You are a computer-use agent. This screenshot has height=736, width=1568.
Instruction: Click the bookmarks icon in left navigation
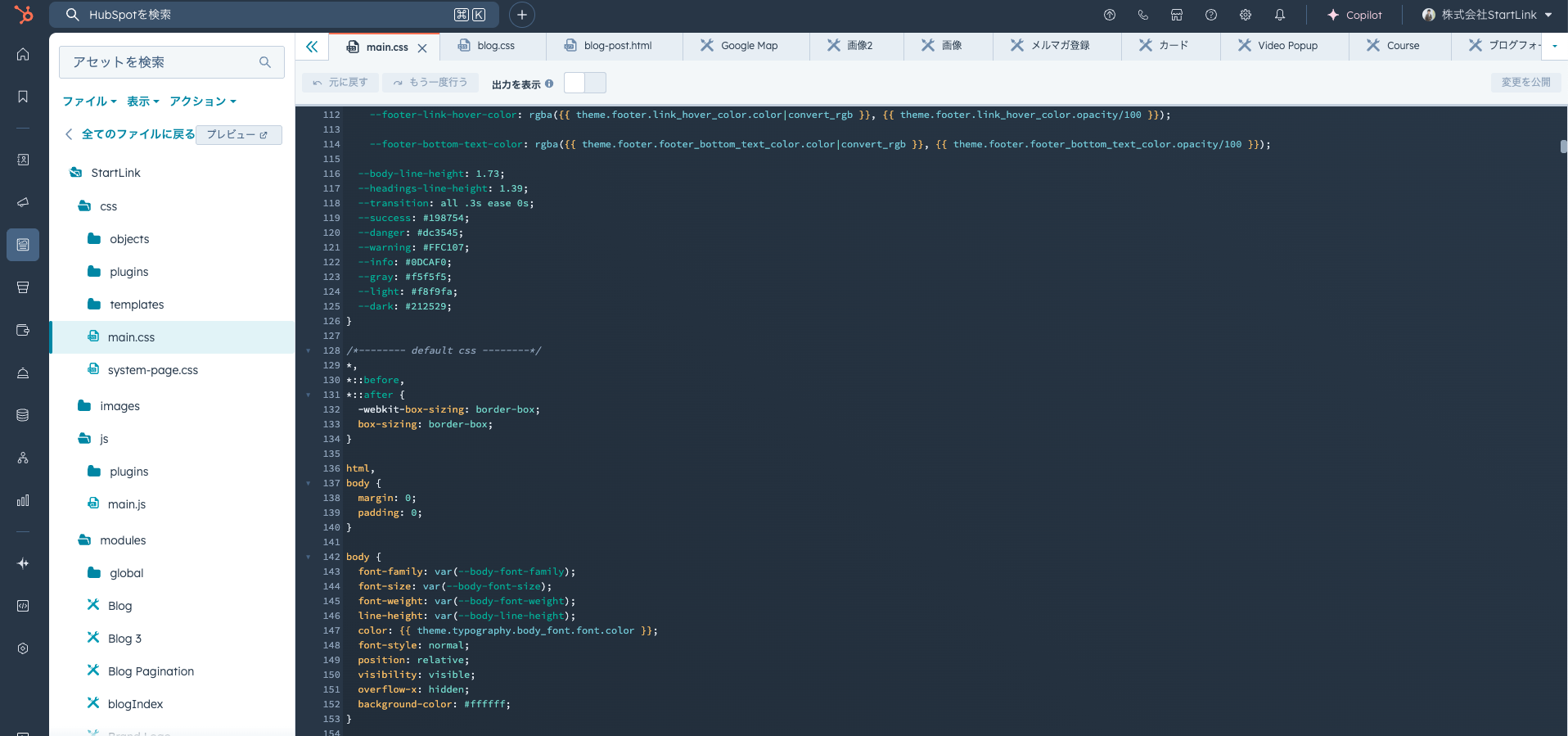[x=23, y=97]
